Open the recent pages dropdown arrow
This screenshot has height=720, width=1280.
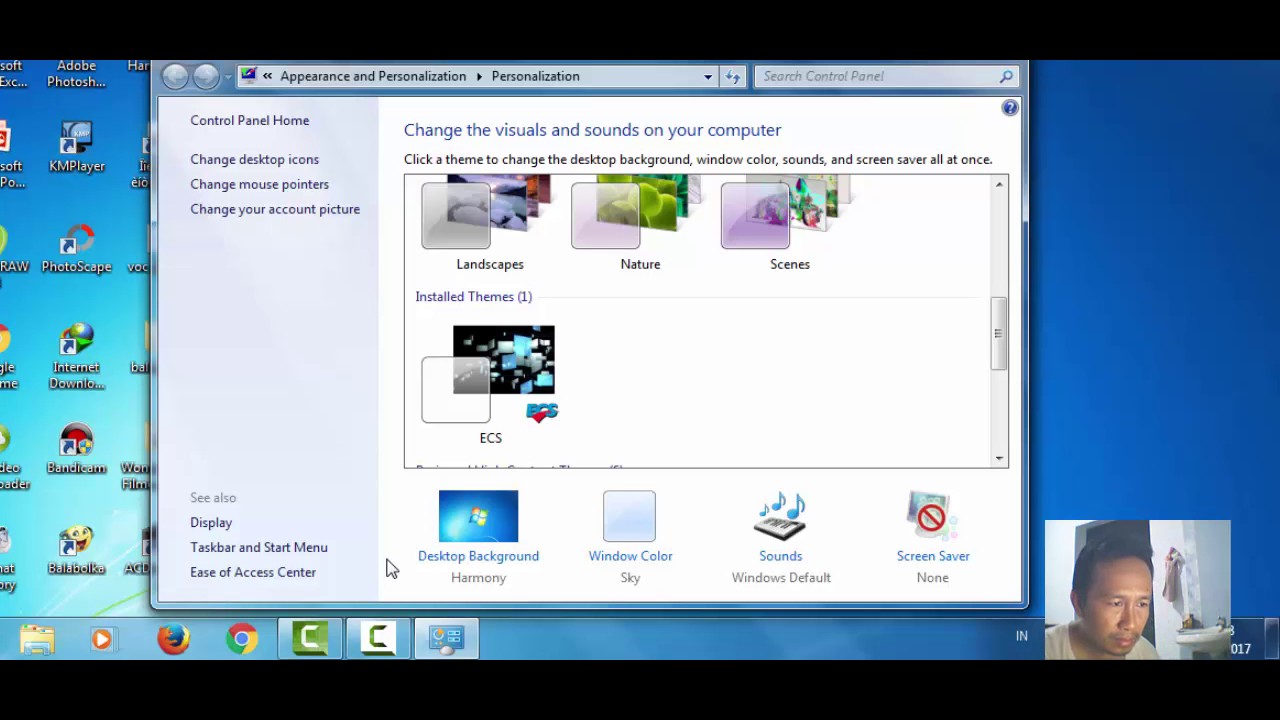(228, 77)
